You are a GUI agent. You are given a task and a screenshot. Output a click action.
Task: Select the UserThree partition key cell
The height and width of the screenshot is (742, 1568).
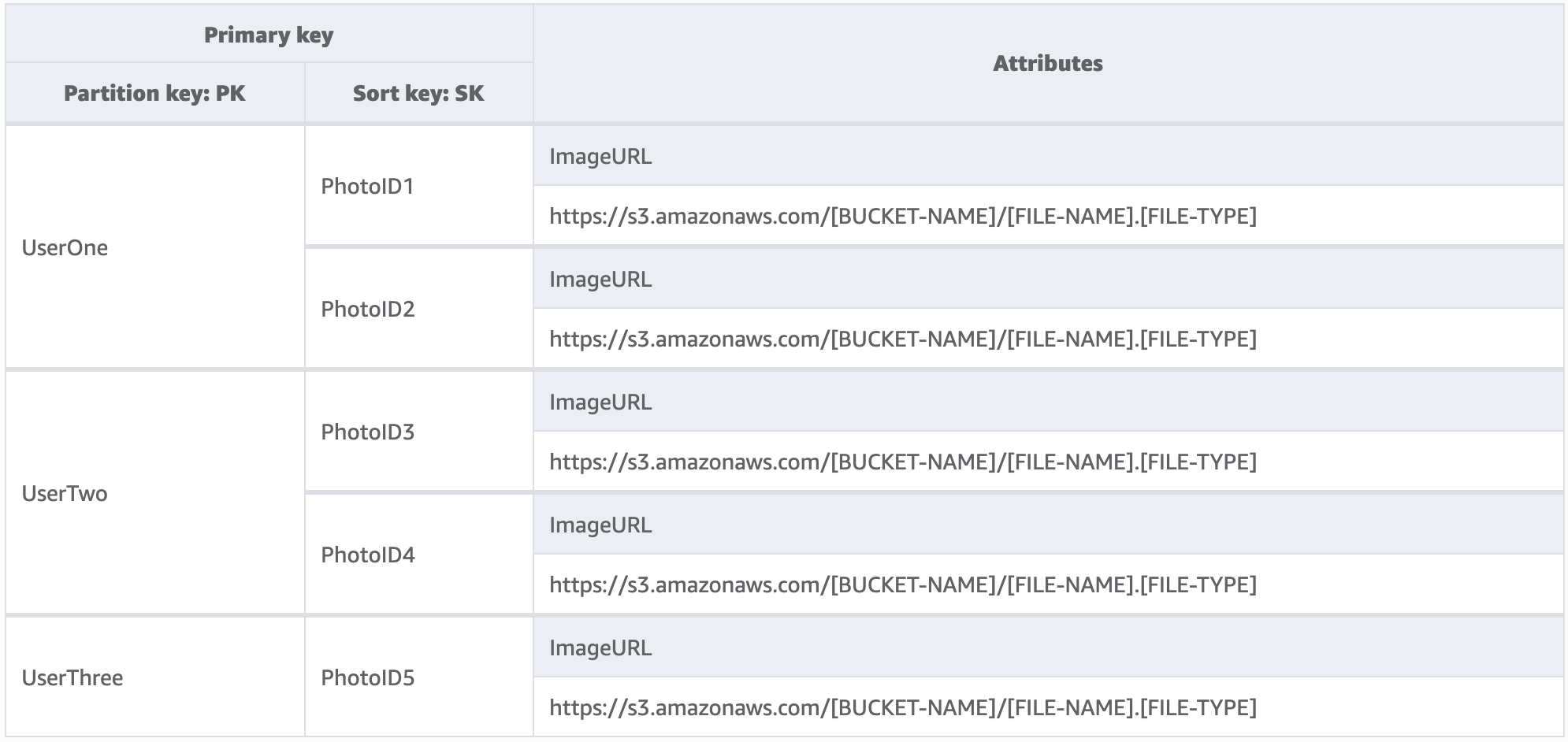[72, 678]
